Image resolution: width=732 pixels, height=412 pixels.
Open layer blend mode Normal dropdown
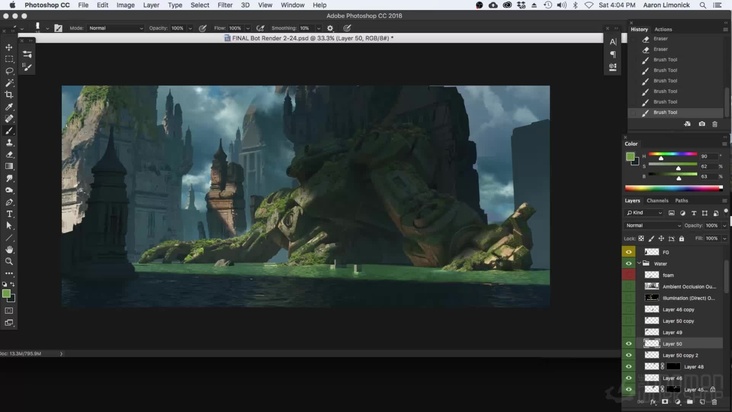tap(653, 225)
